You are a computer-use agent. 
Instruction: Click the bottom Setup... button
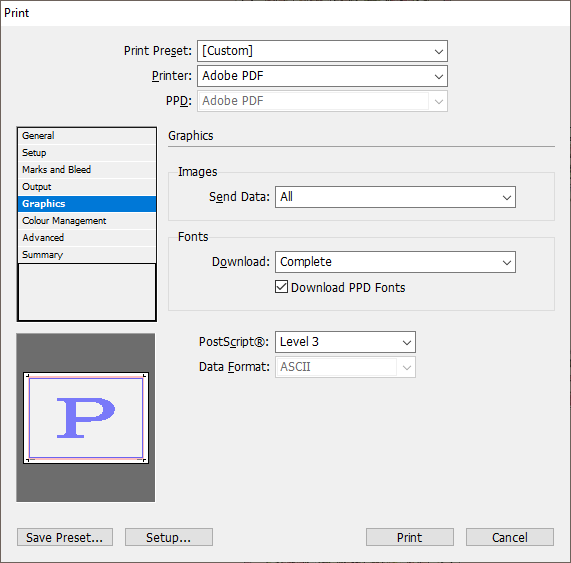pyautogui.click(x=169, y=537)
